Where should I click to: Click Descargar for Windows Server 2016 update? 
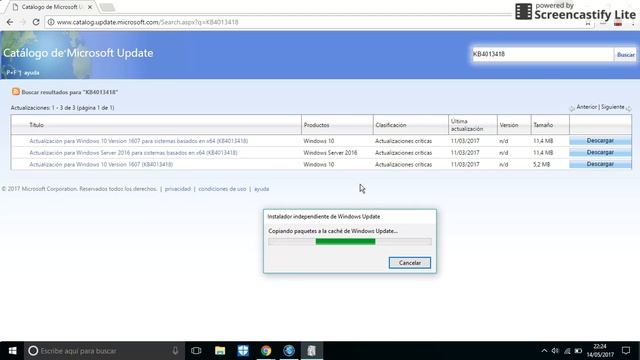[x=600, y=152]
